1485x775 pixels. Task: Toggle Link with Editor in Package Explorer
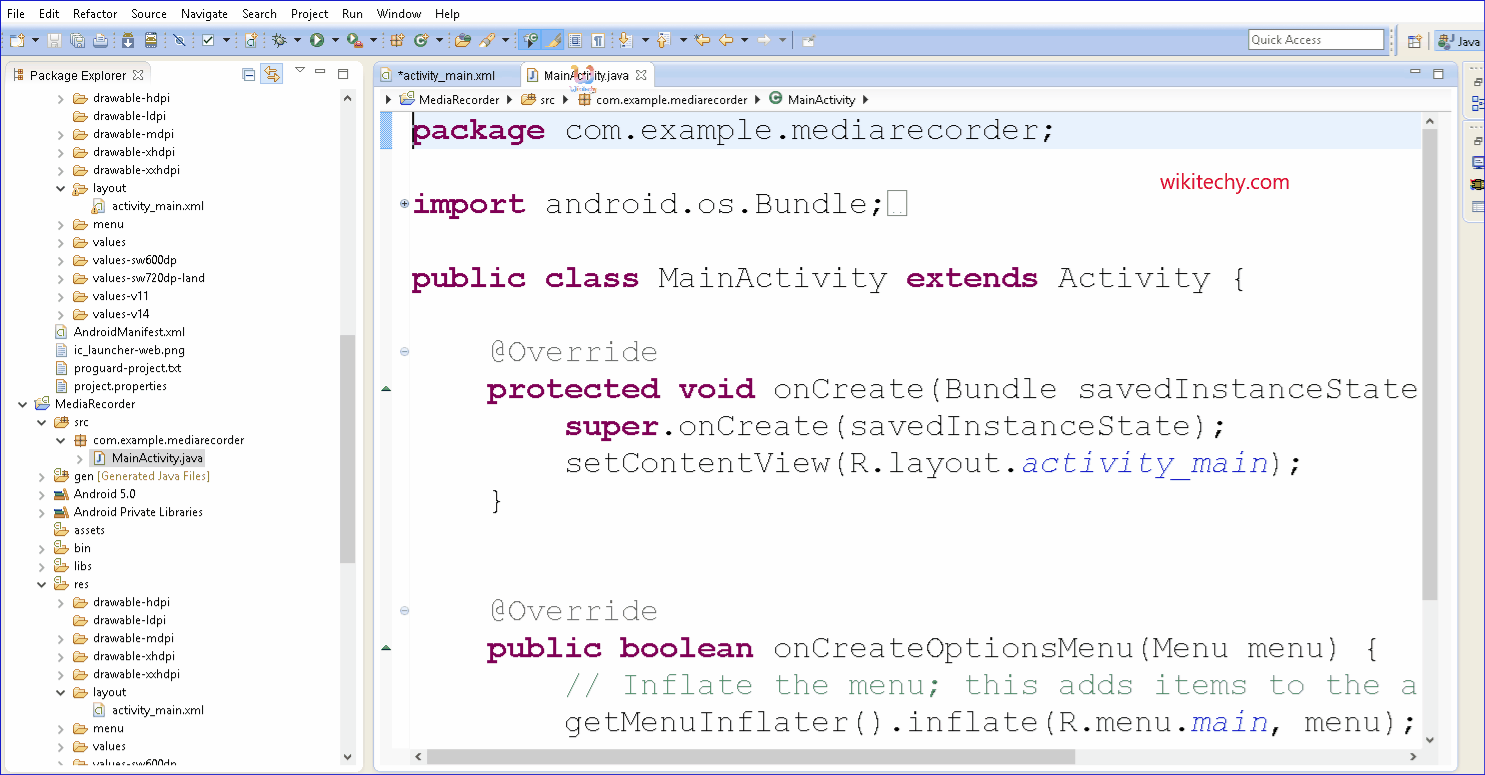271,75
